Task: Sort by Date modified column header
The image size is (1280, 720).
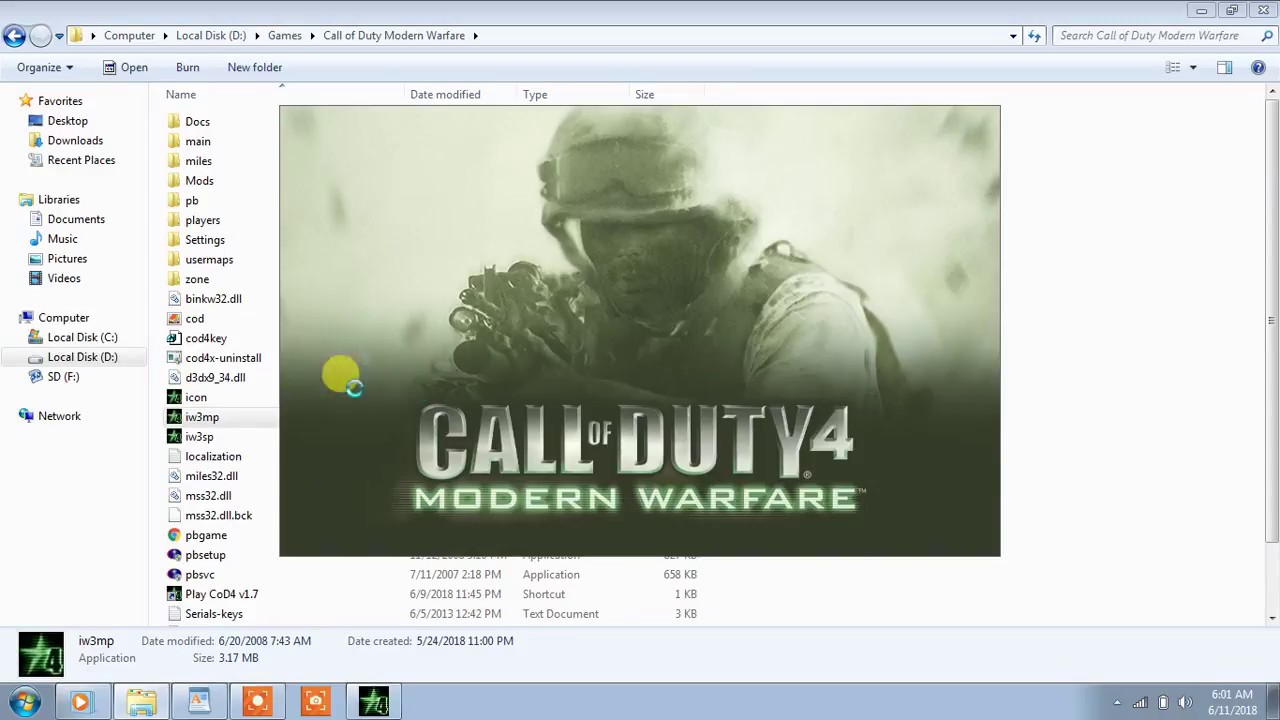Action: pyautogui.click(x=445, y=94)
